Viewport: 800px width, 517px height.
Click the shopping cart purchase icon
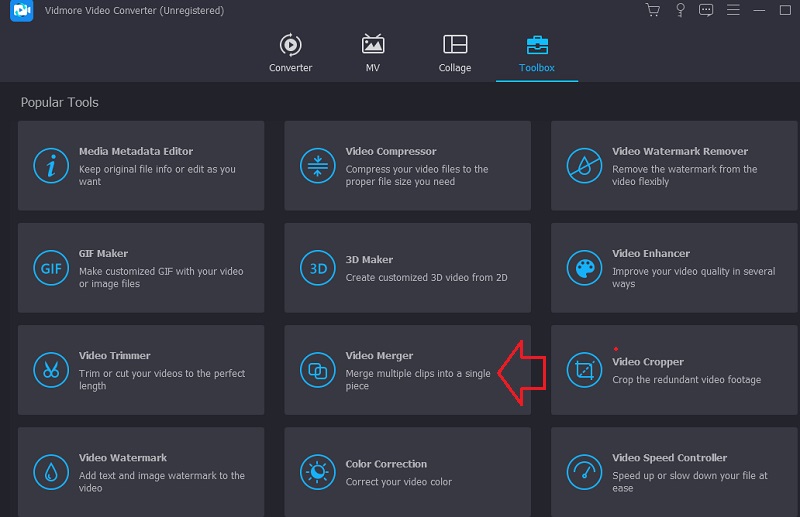pyautogui.click(x=653, y=11)
